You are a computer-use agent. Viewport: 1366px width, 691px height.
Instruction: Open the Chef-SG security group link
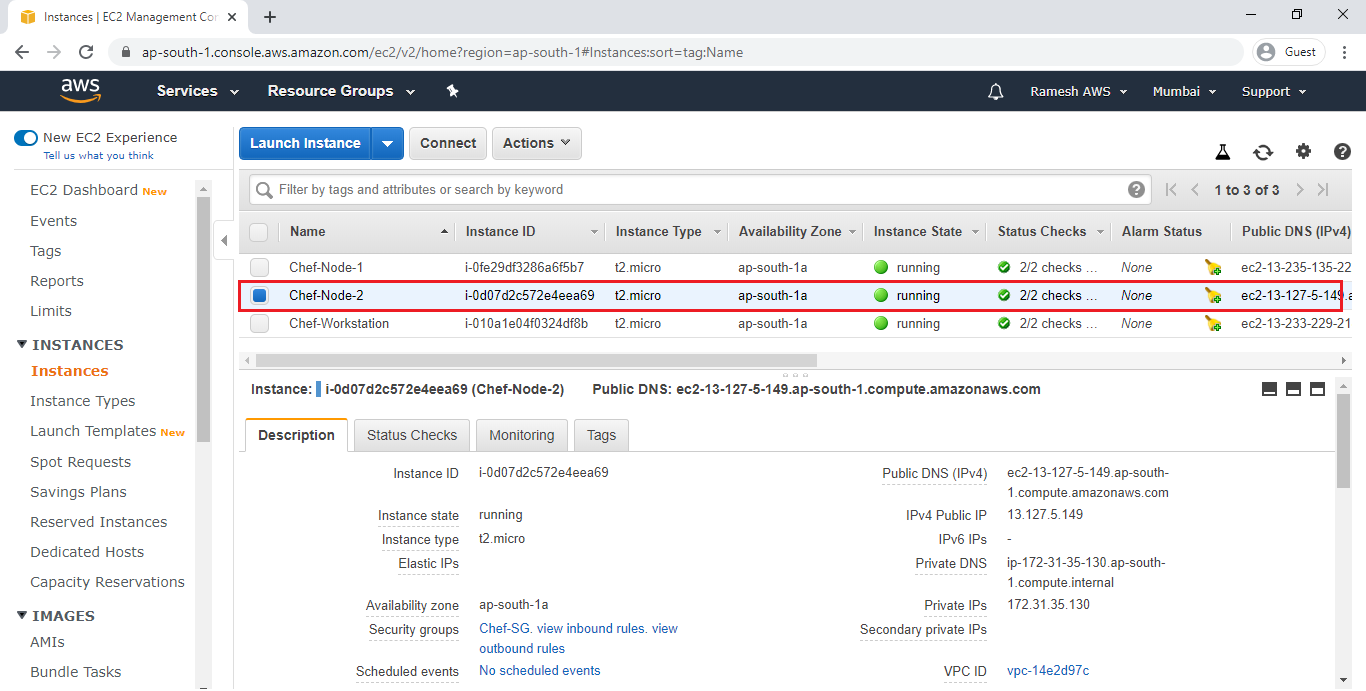pos(504,629)
